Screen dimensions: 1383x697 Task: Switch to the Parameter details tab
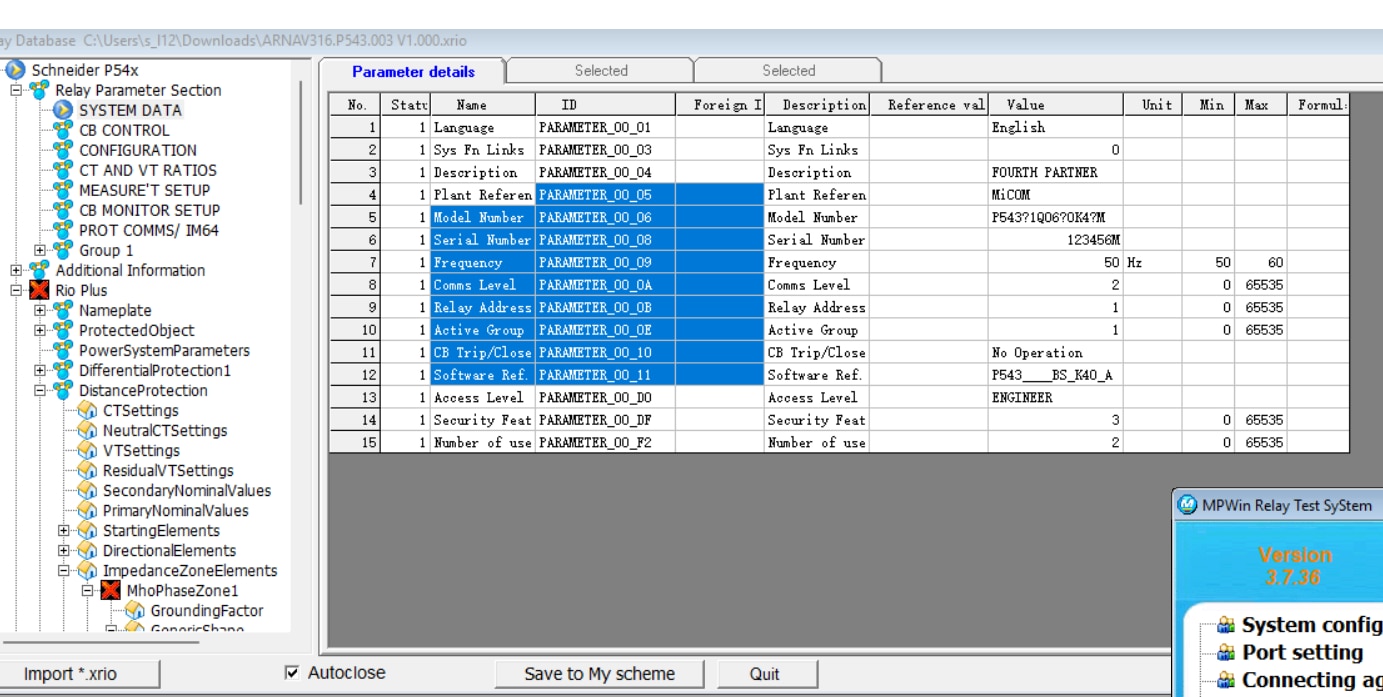pyautogui.click(x=413, y=71)
